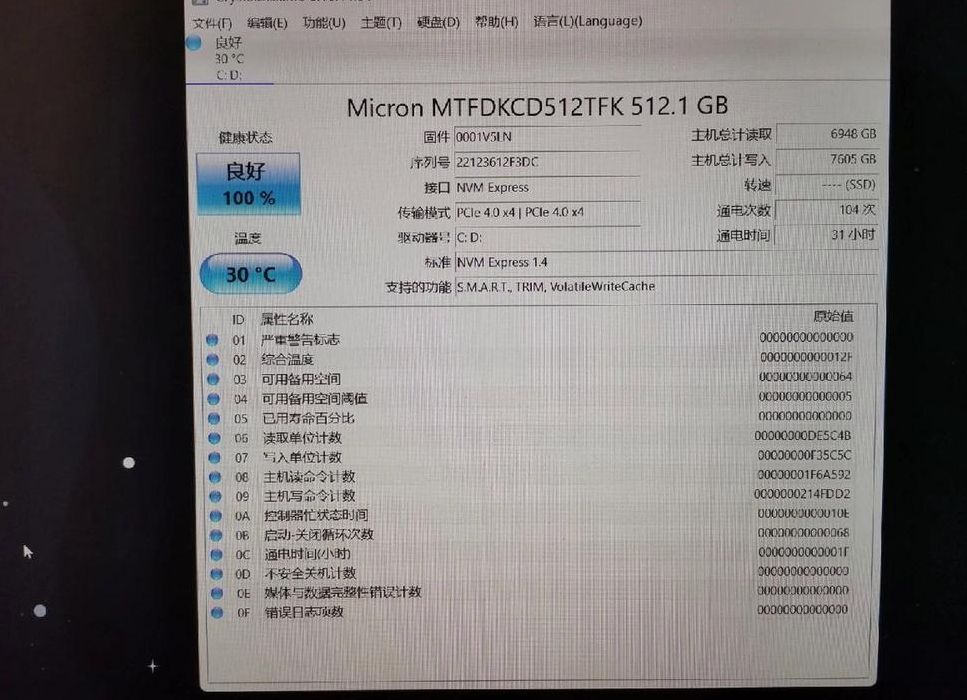Click the total host writes value 7605 GB
Viewport: 967px width, 700px height.
click(x=827, y=159)
